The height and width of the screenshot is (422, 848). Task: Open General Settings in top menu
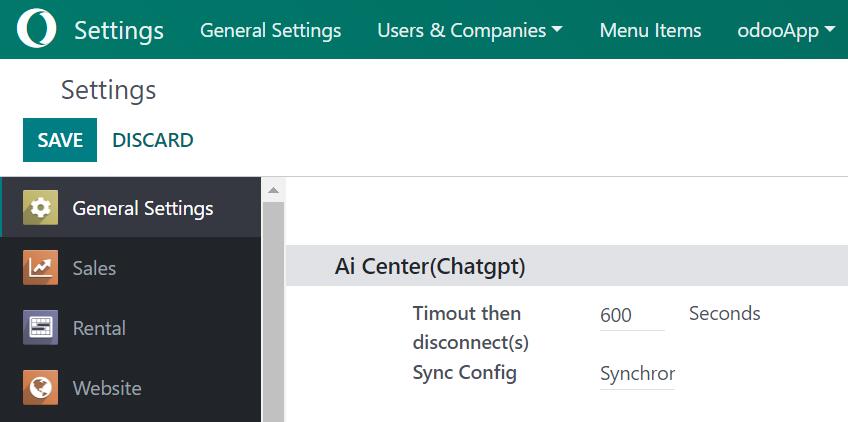point(270,30)
